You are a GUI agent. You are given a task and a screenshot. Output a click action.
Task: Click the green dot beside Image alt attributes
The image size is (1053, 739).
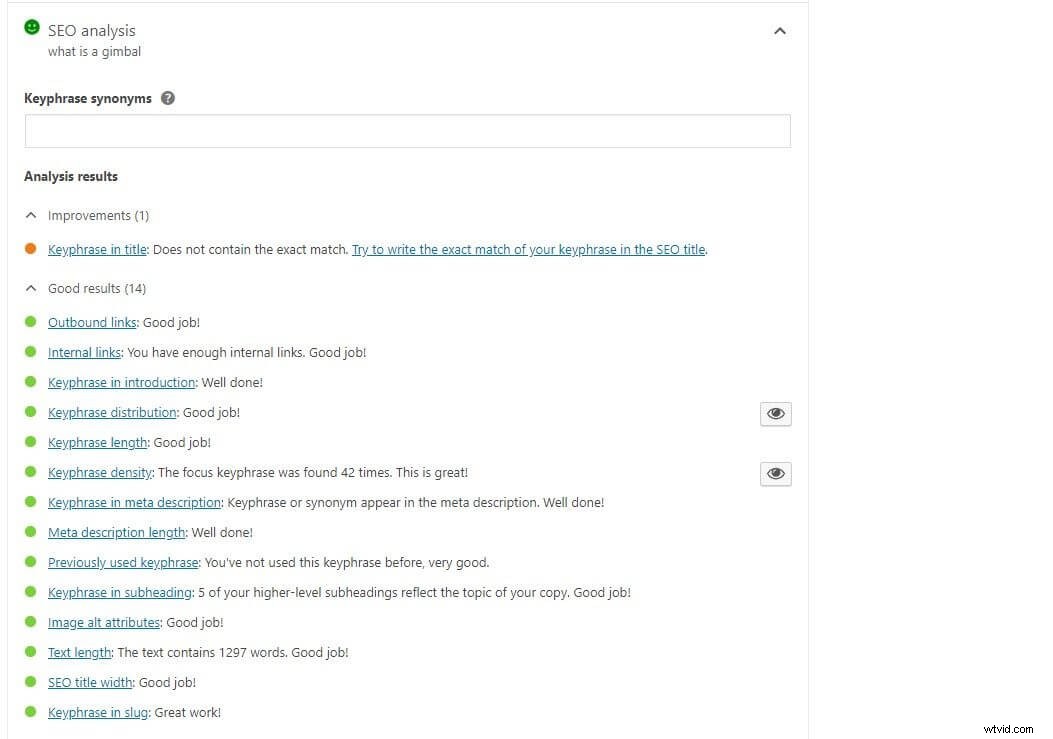pos(30,622)
